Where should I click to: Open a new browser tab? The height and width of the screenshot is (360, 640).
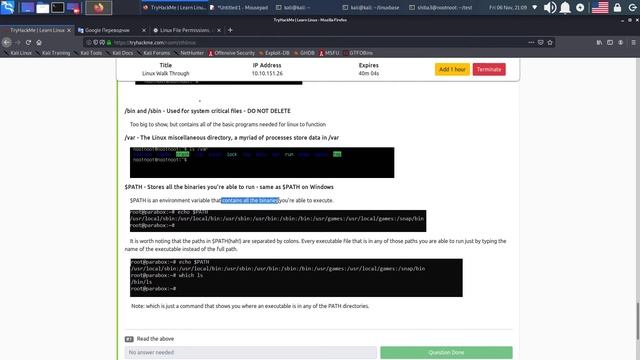230,30
